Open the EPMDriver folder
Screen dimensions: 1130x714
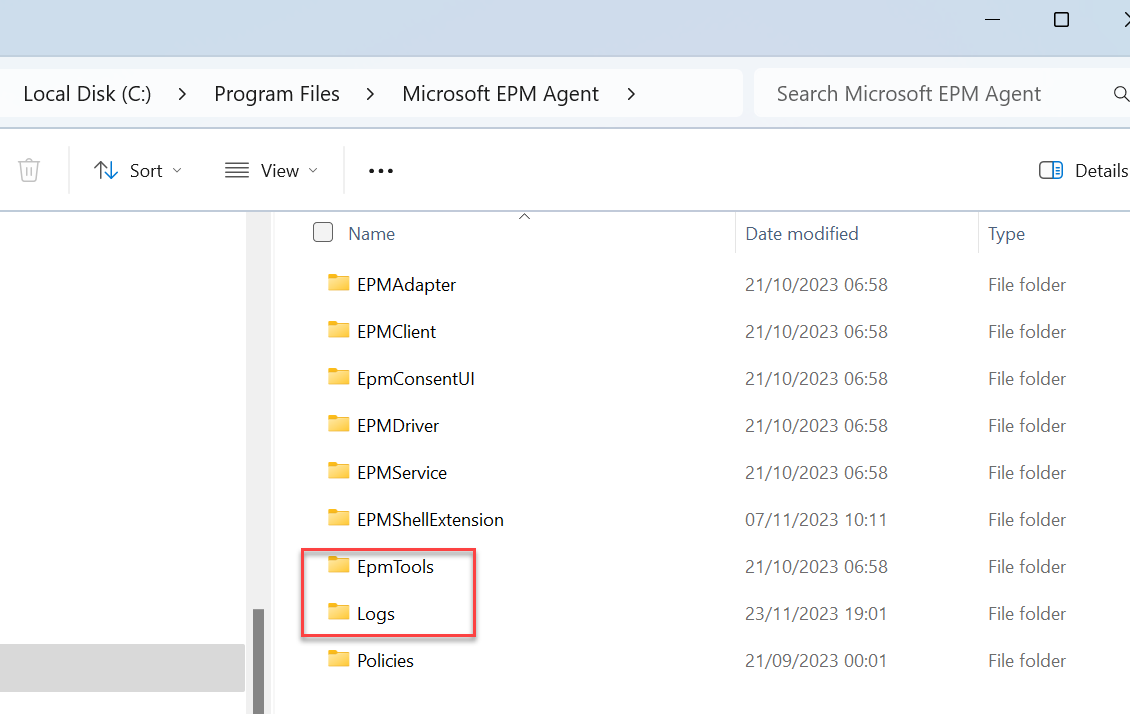(399, 425)
